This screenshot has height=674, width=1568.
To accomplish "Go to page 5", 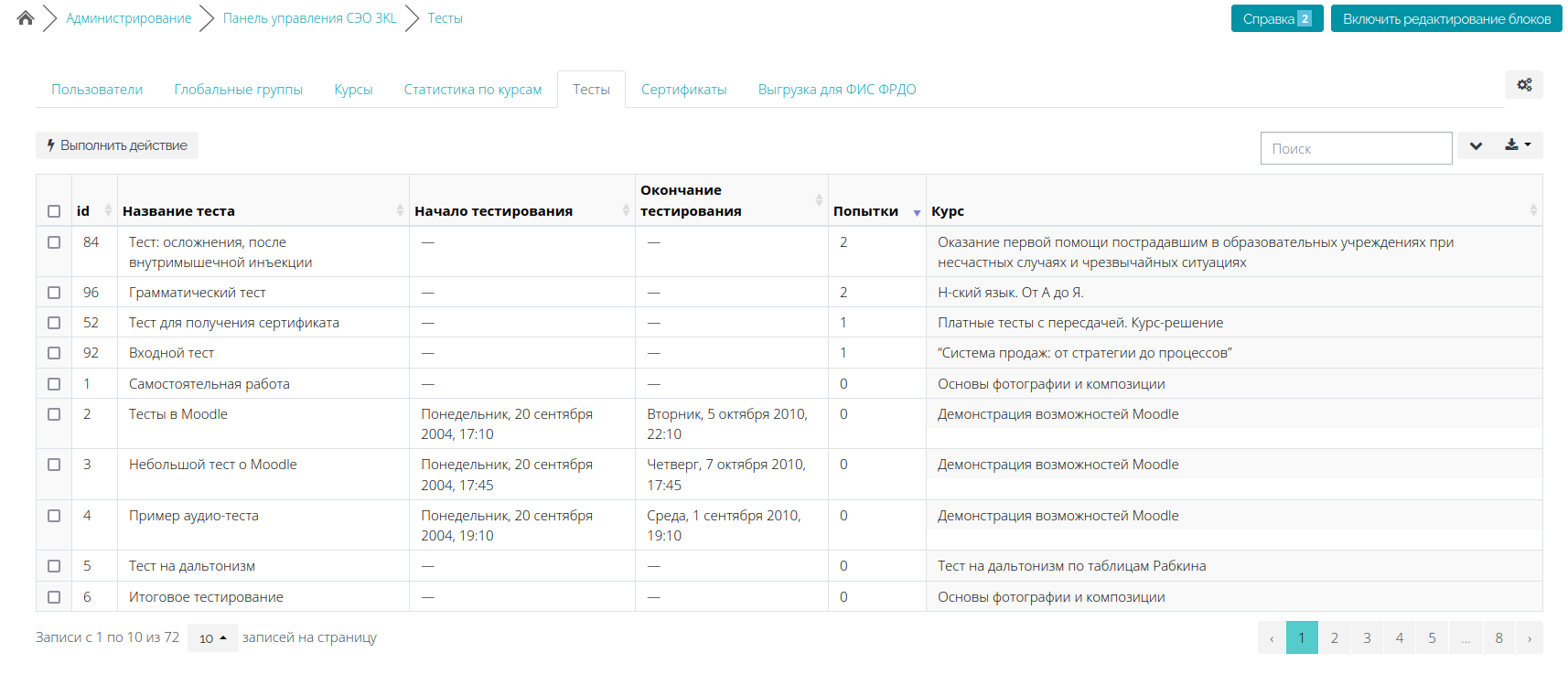I will point(1432,637).
